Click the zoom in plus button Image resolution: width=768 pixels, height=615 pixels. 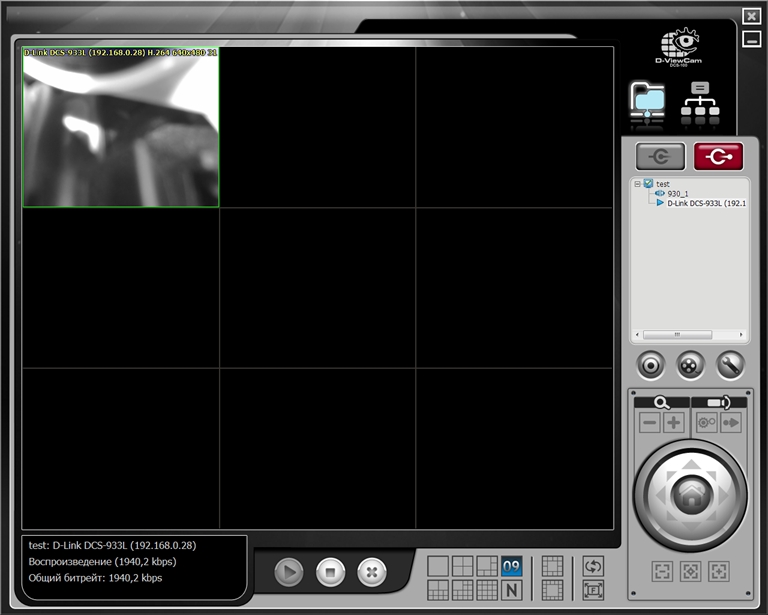(675, 423)
